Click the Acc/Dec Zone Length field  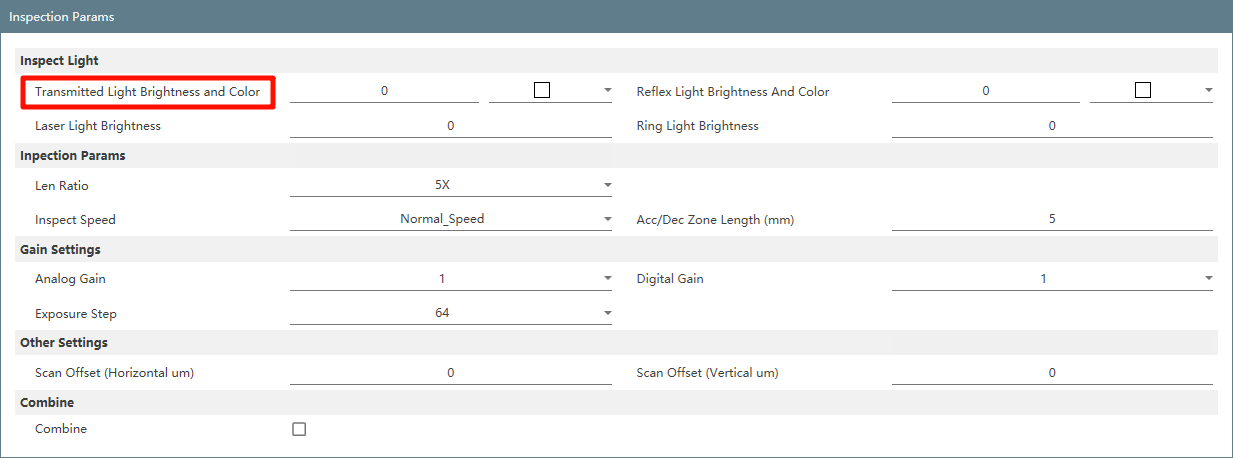coord(1052,219)
